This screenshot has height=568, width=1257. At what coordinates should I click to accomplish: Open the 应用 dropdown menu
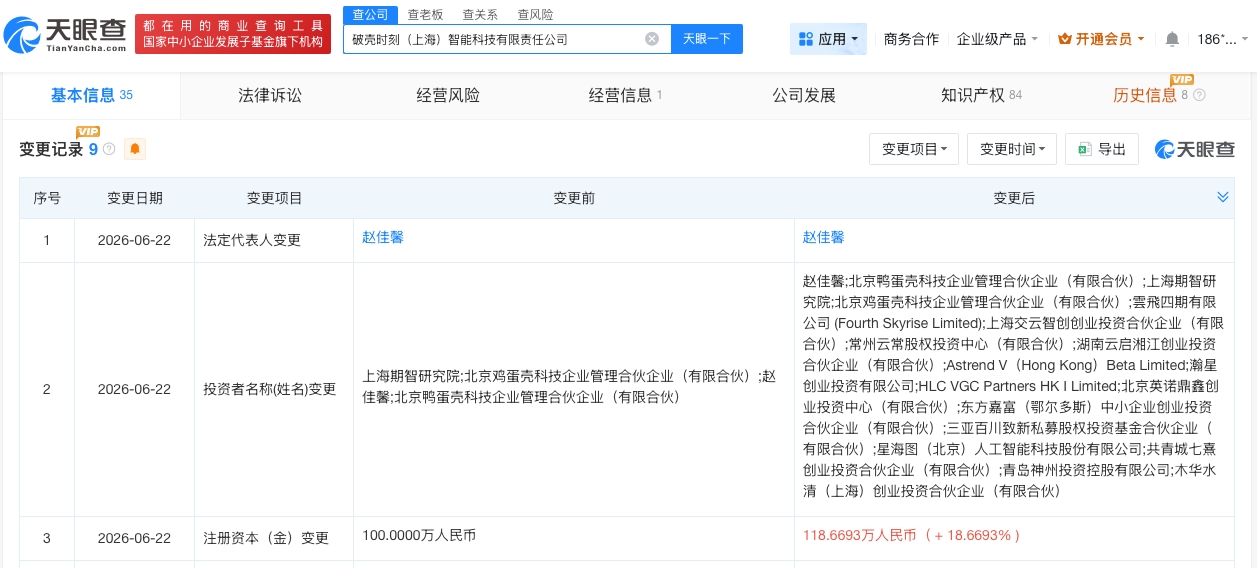coord(828,39)
